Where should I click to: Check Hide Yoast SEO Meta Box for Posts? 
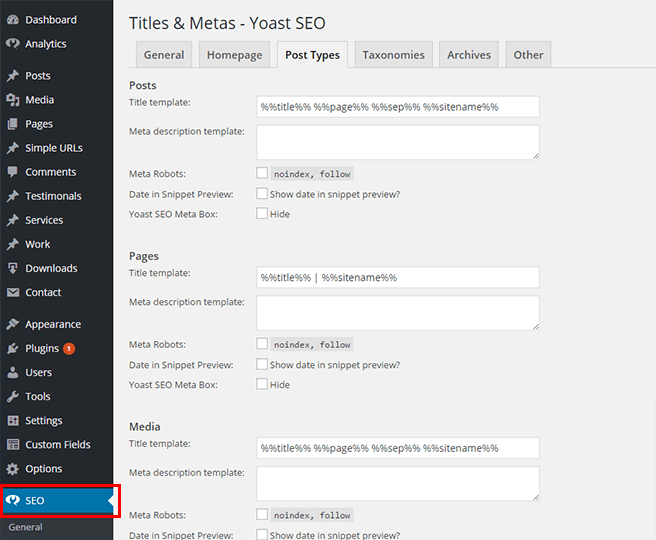[x=262, y=213]
